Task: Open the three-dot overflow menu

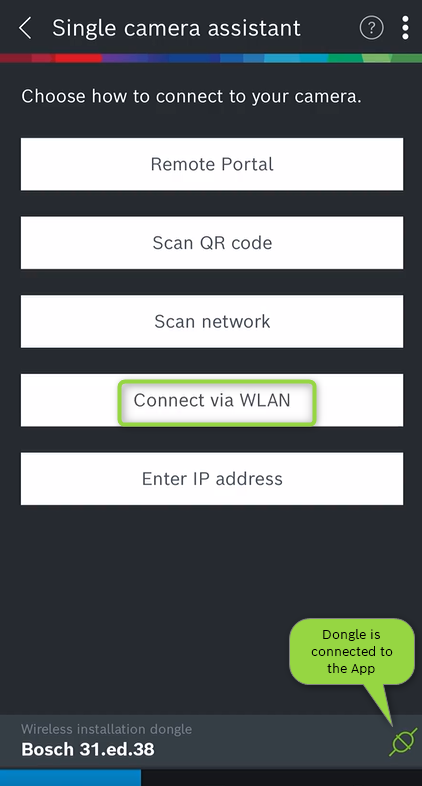Action: coord(405,28)
